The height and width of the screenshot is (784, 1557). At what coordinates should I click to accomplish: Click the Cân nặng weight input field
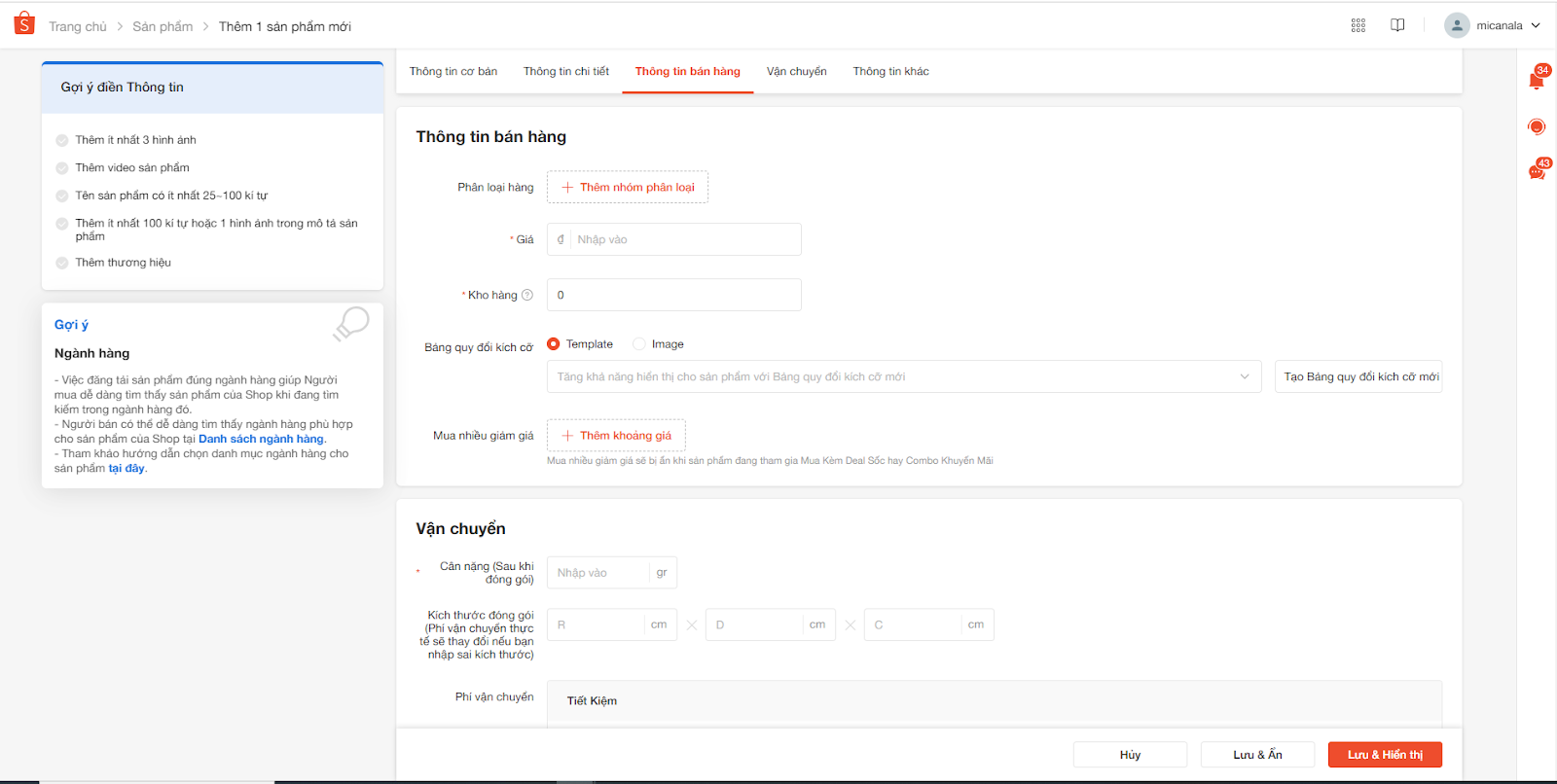pos(598,573)
